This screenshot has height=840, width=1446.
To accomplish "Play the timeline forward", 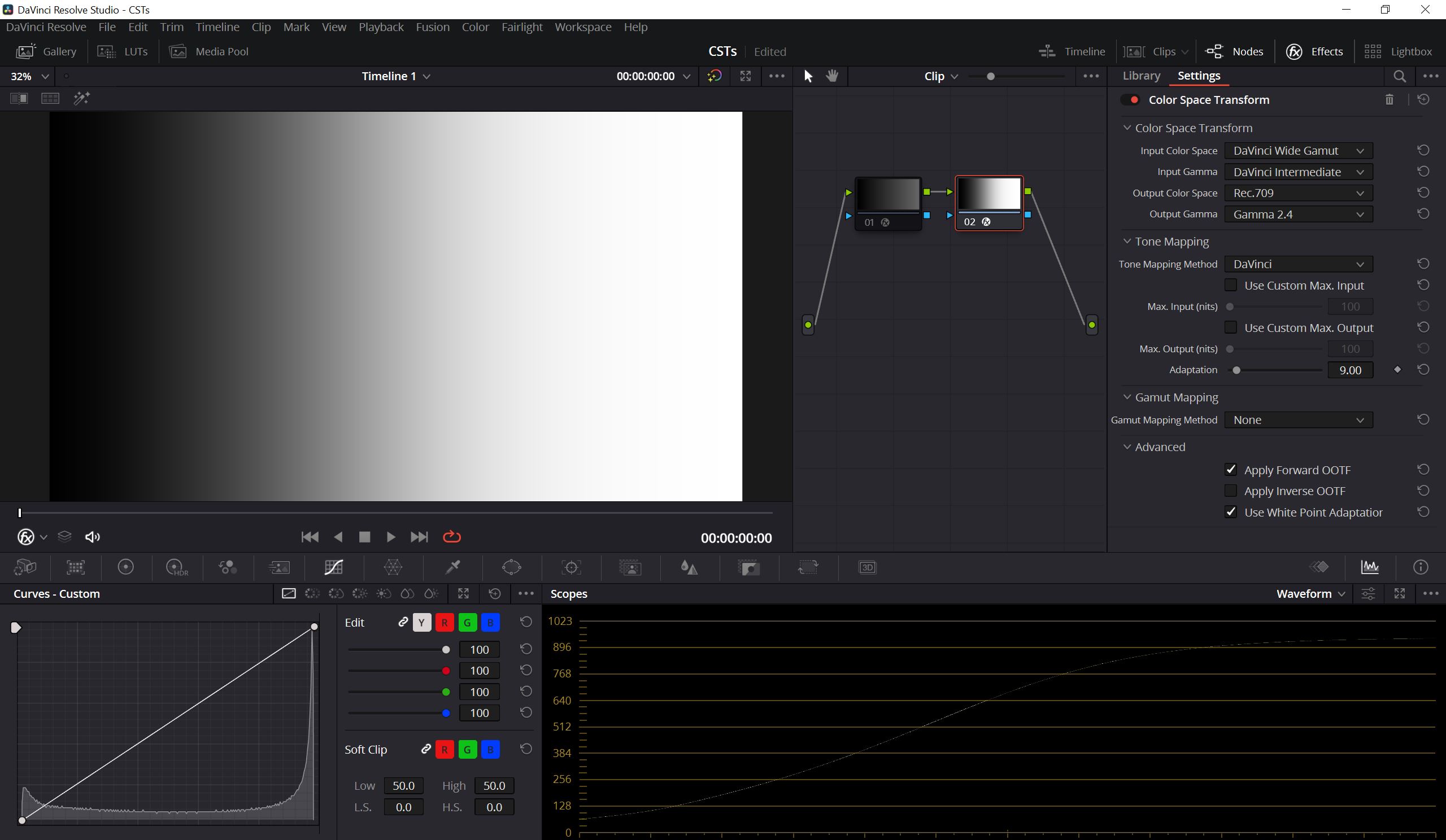I will coord(391,537).
